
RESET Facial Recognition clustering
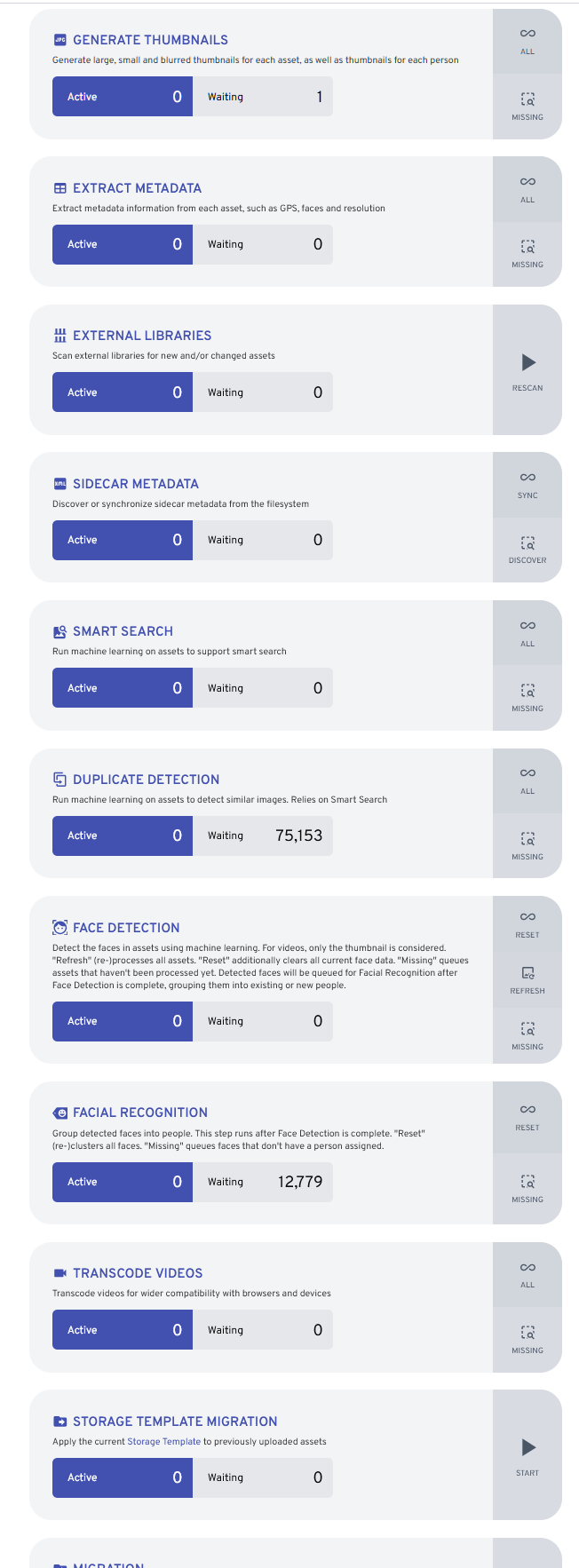527,1118
